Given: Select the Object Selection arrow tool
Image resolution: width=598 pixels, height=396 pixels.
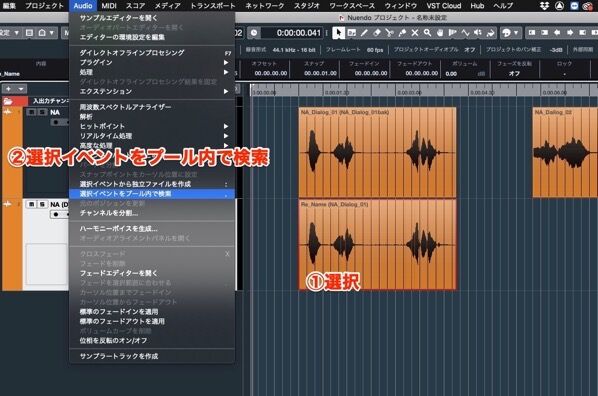Looking at the screenshot, I should click(x=338, y=33).
